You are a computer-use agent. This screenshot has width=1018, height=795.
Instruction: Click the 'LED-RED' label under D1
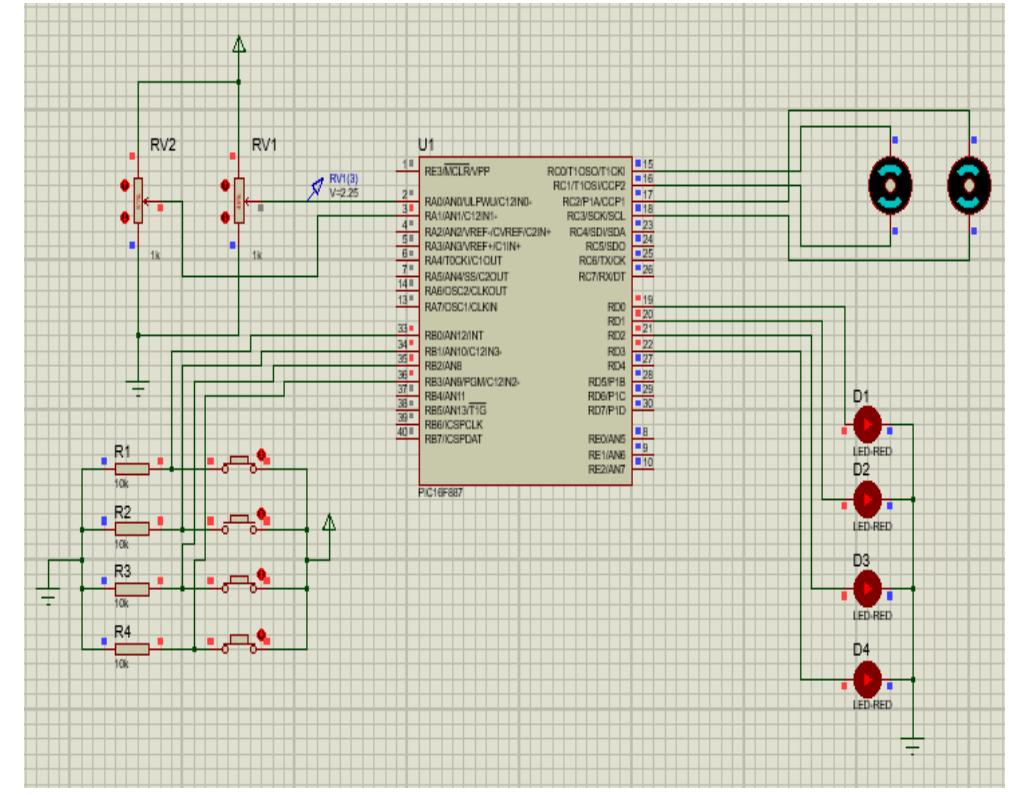[872, 451]
